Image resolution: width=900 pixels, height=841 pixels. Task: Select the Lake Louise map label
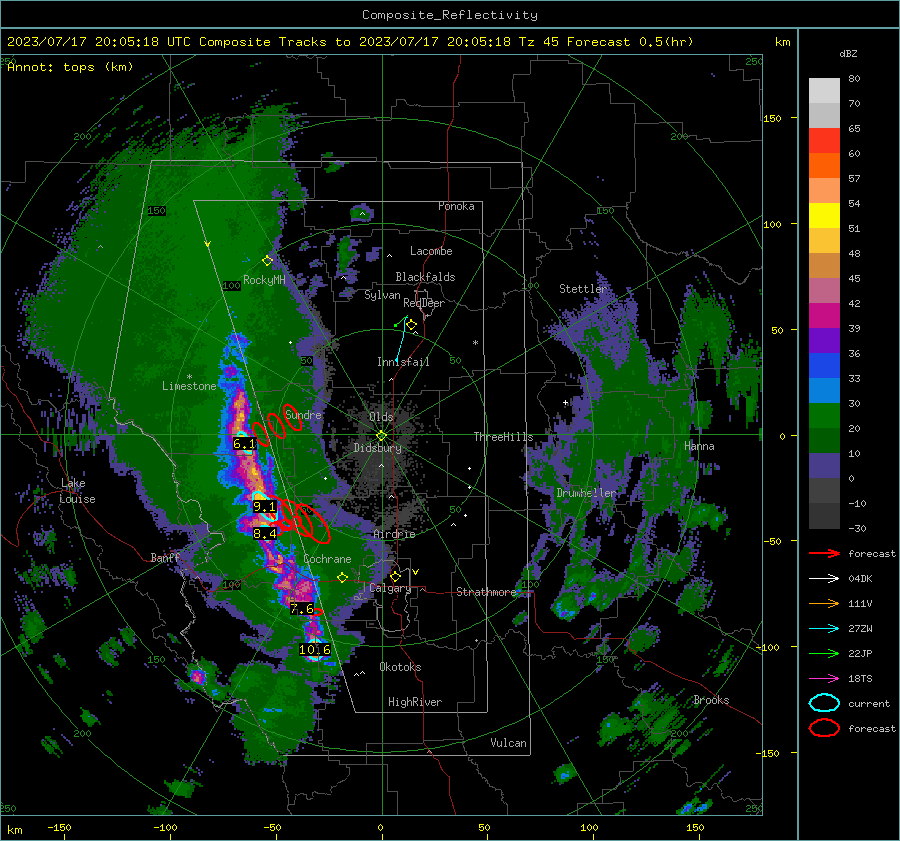(77, 491)
